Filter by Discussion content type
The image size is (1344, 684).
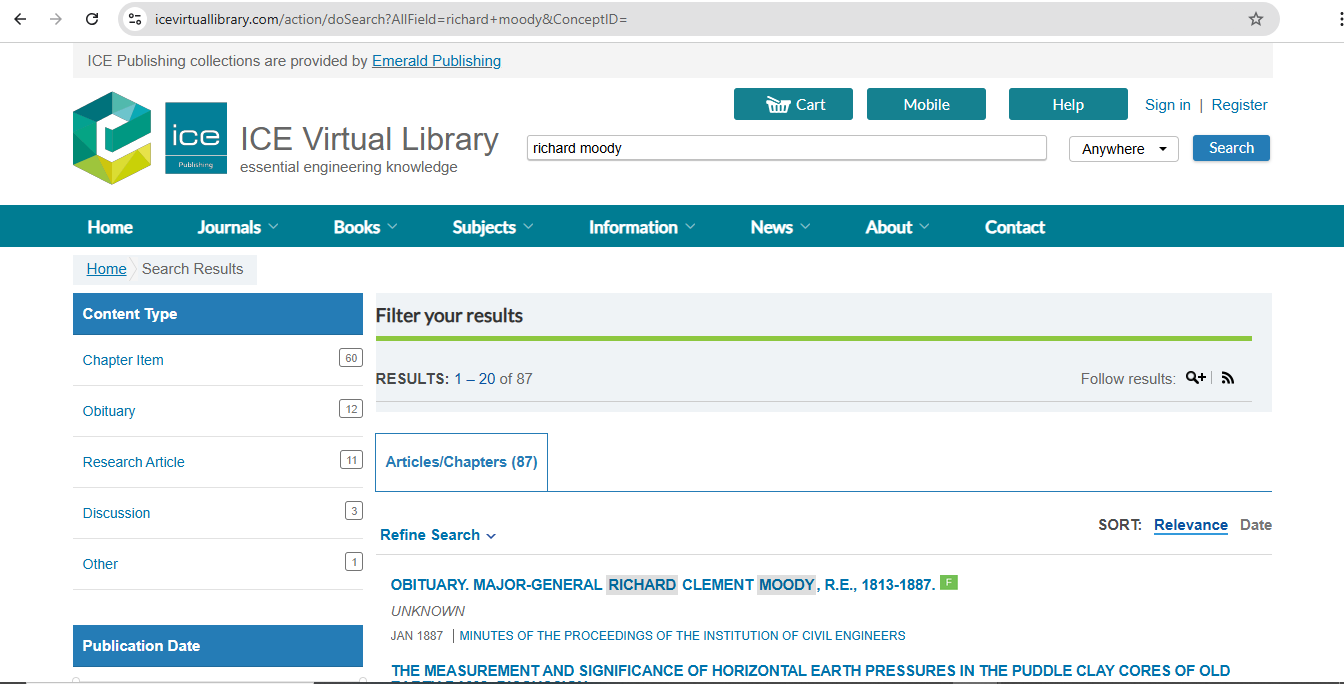(116, 513)
